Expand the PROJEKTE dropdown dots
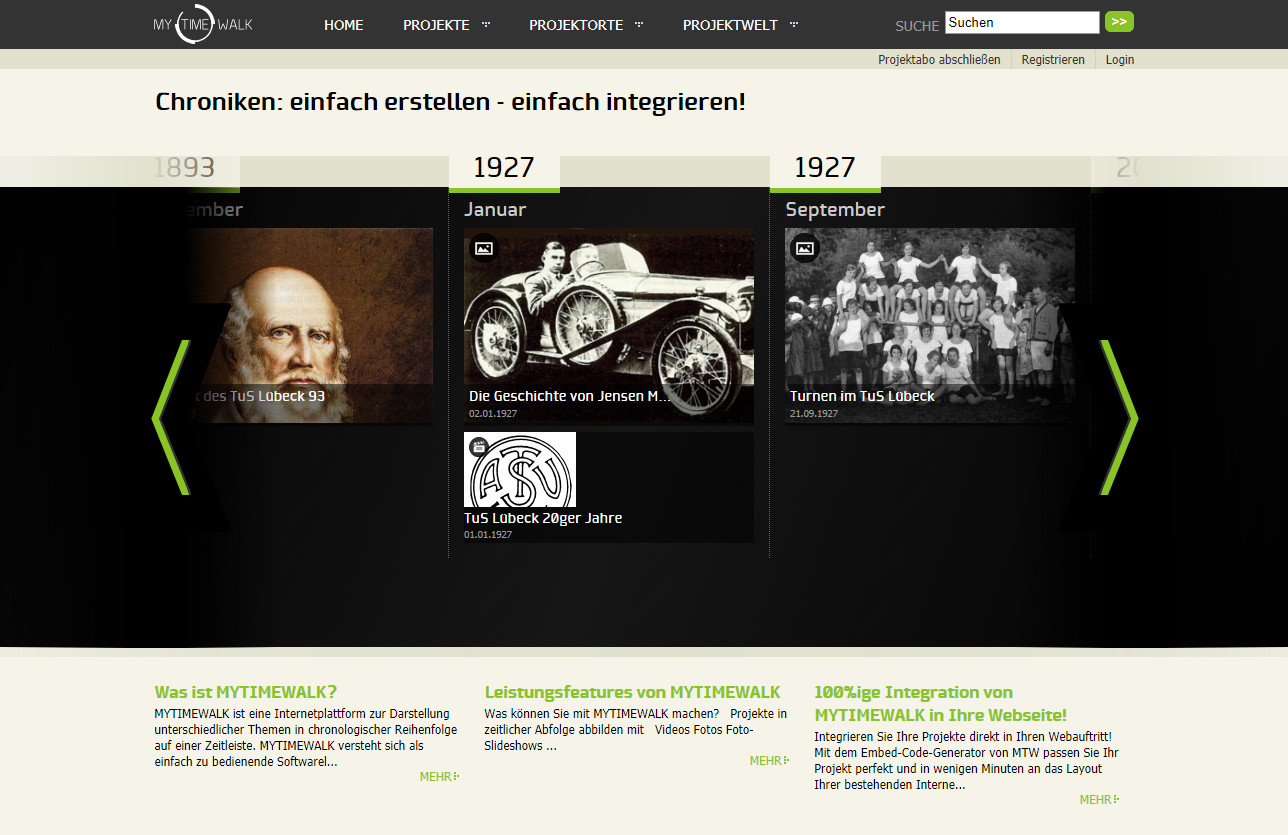Screen dimensions: 1288x835 (x=486, y=25)
